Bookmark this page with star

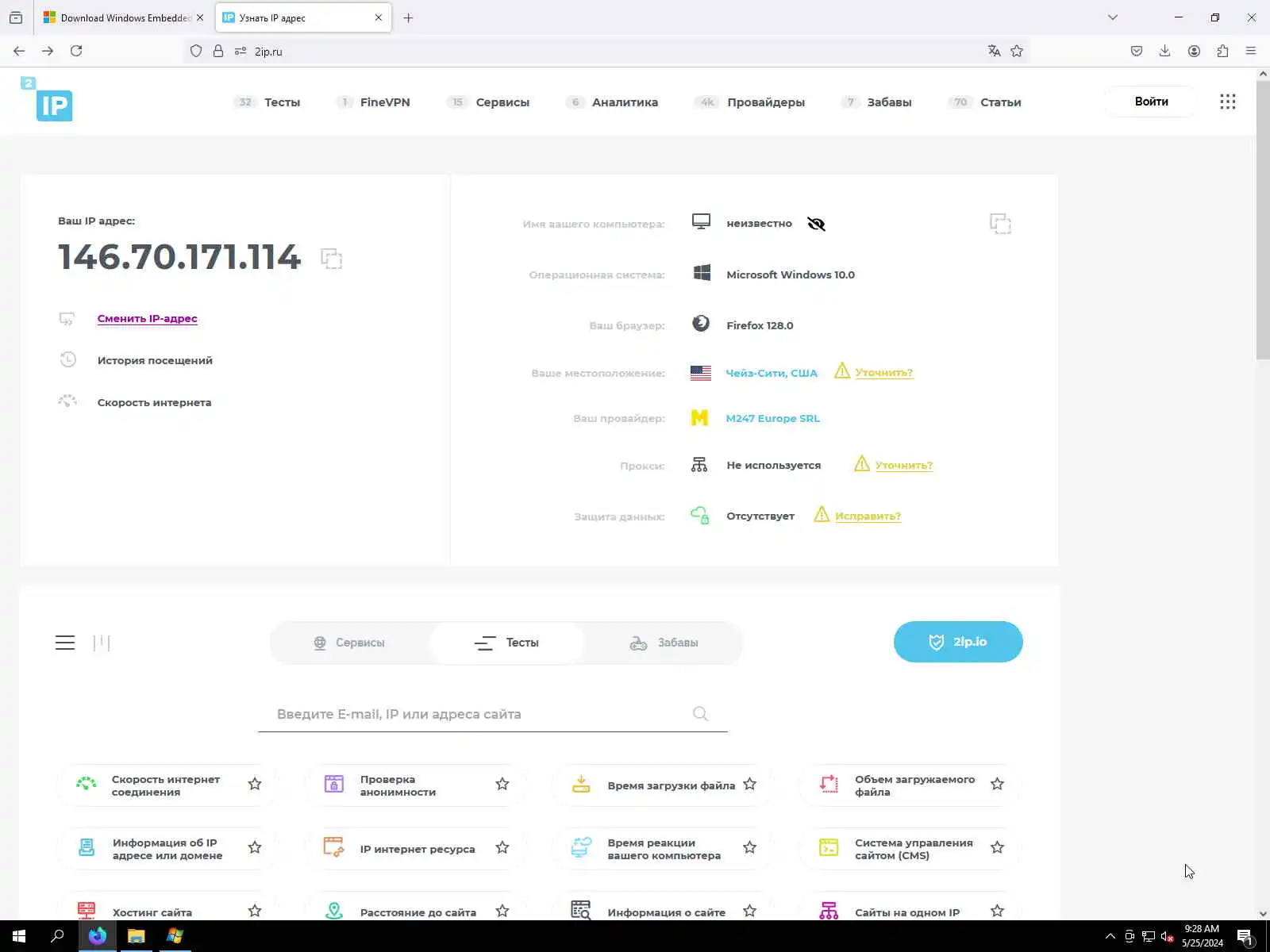click(1017, 51)
